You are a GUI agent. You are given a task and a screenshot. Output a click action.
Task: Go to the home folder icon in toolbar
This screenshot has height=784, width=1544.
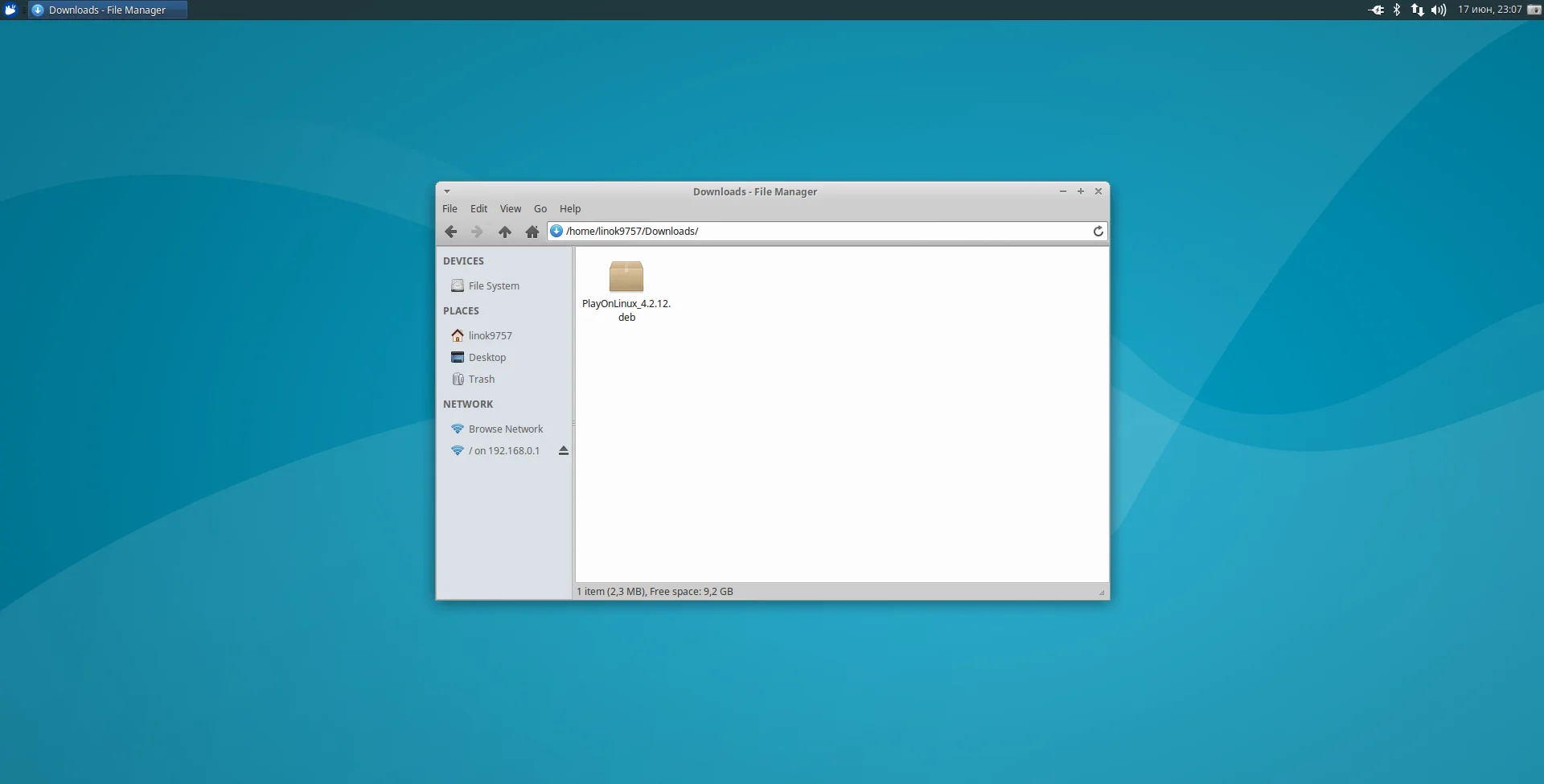click(532, 232)
